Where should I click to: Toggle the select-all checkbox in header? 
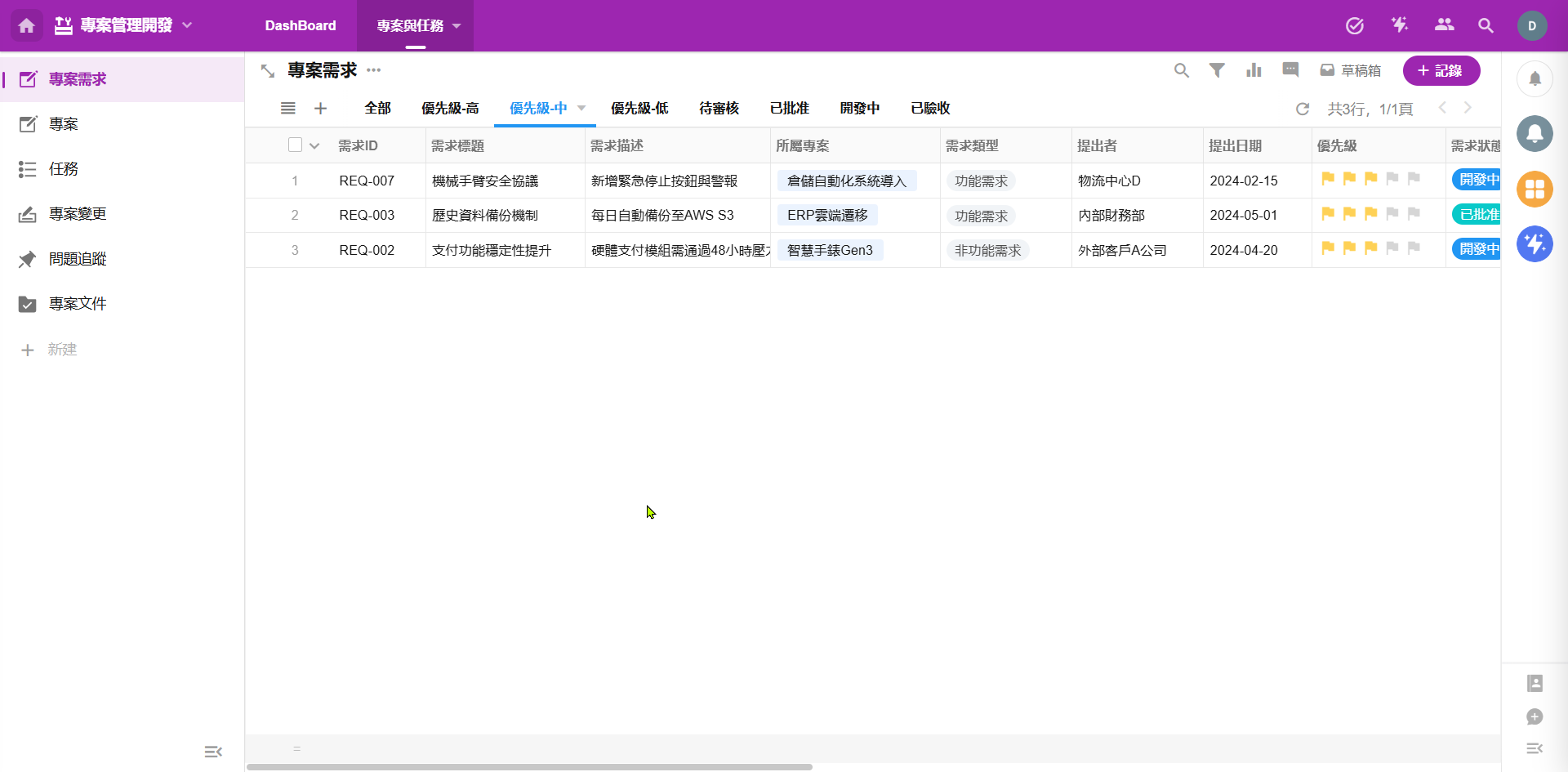click(x=295, y=145)
